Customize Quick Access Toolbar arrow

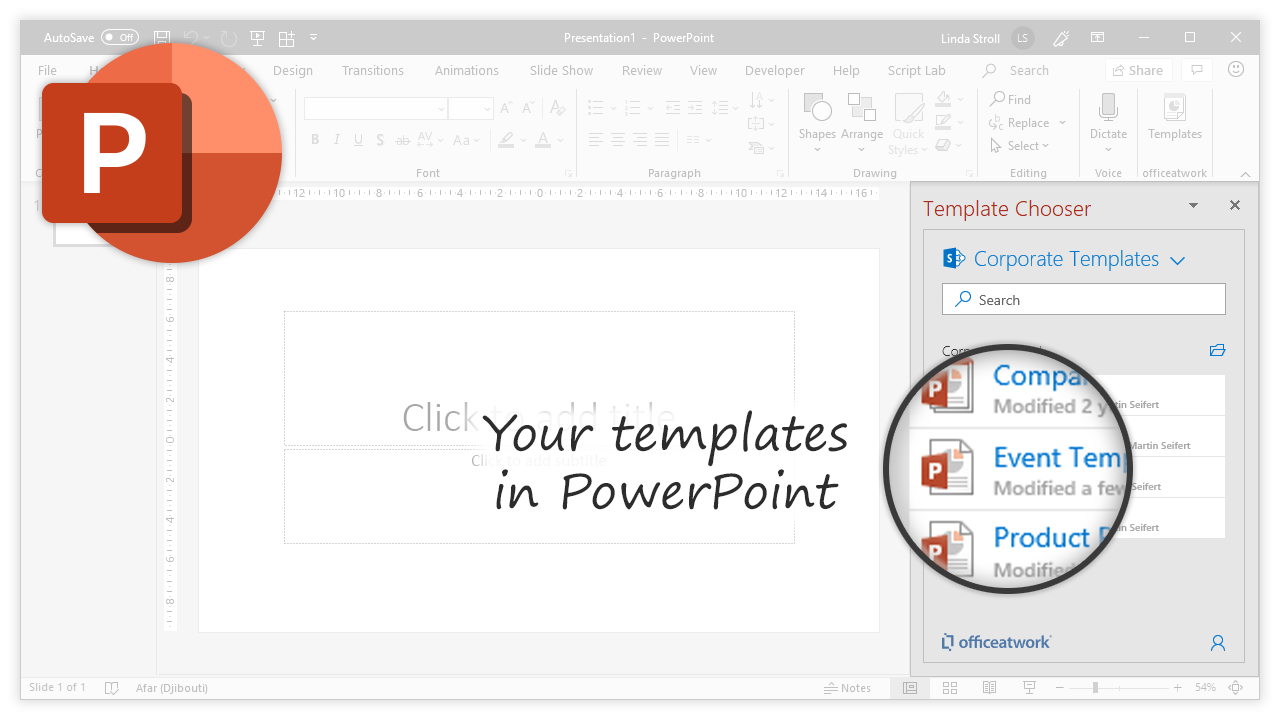coord(313,38)
